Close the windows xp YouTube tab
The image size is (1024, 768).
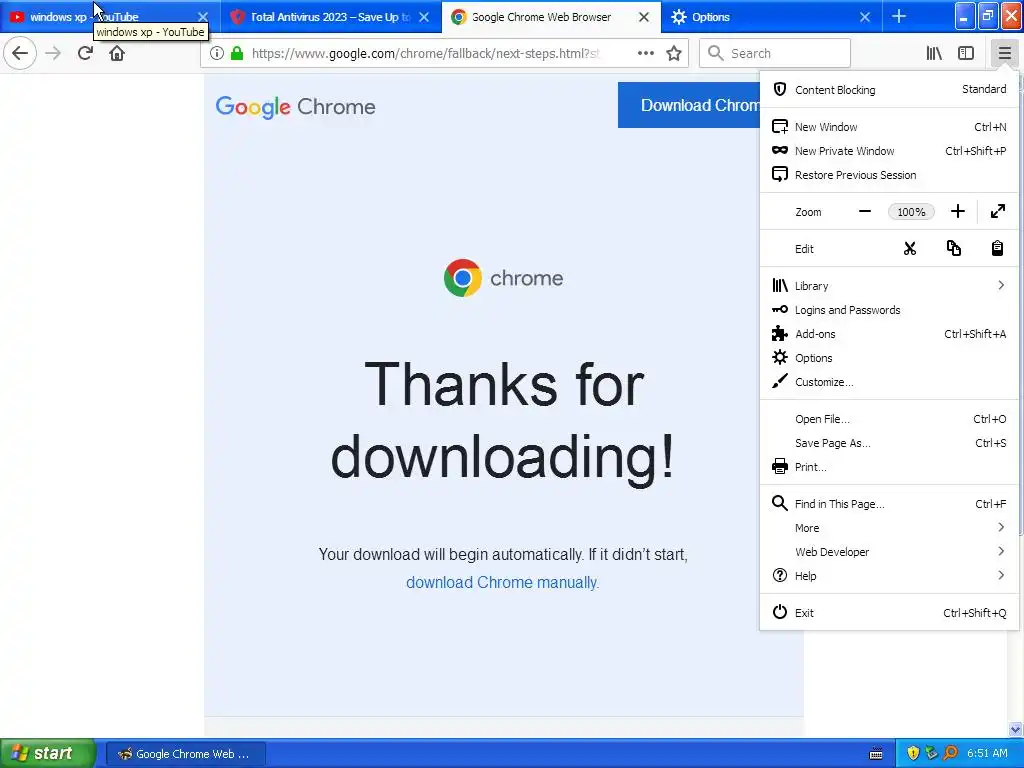pyautogui.click(x=202, y=17)
